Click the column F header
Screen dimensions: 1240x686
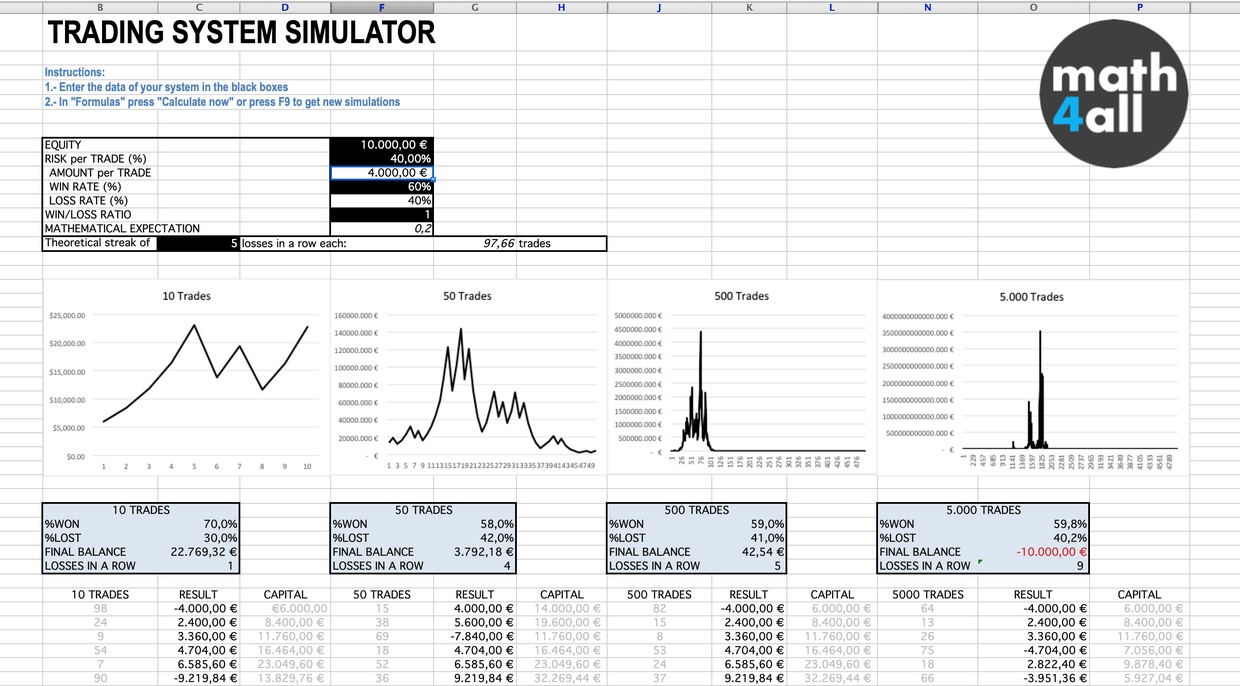(381, 7)
